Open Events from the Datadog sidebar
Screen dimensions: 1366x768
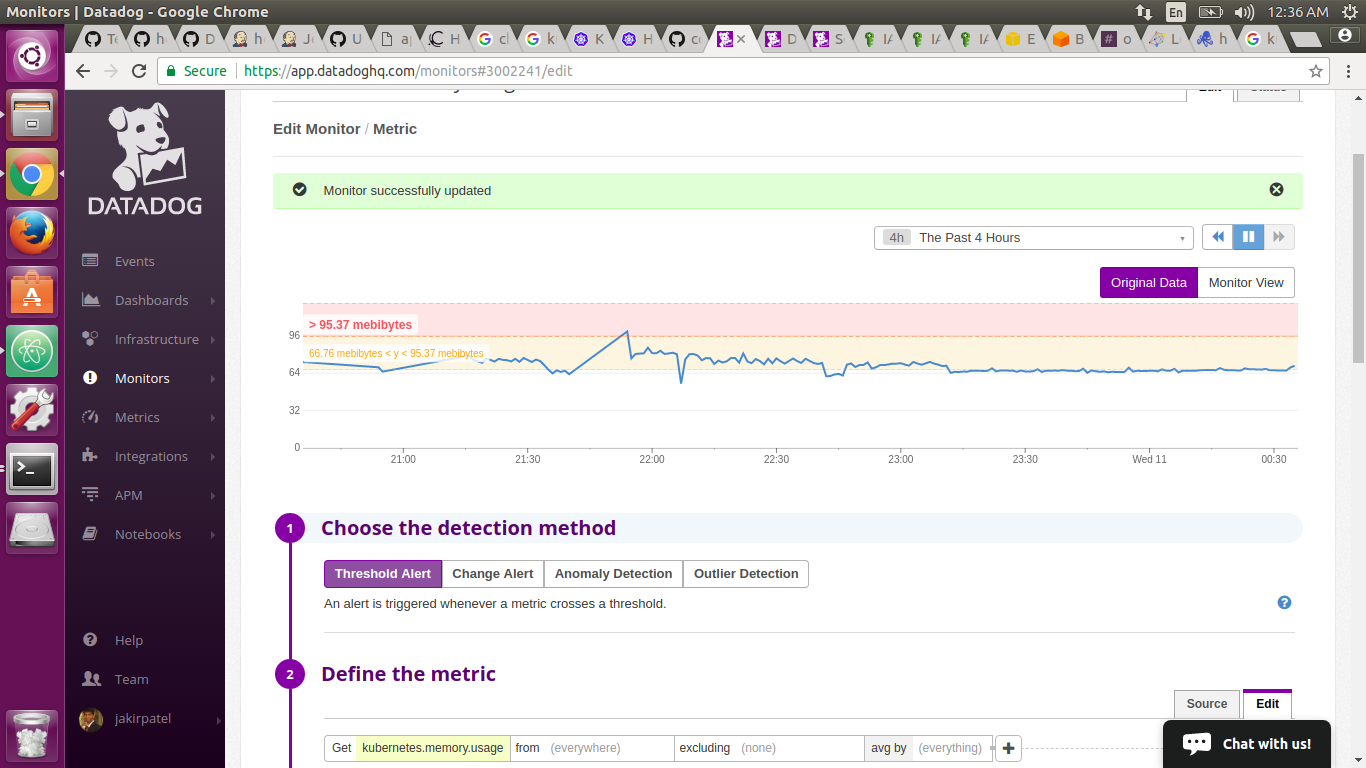tap(134, 261)
